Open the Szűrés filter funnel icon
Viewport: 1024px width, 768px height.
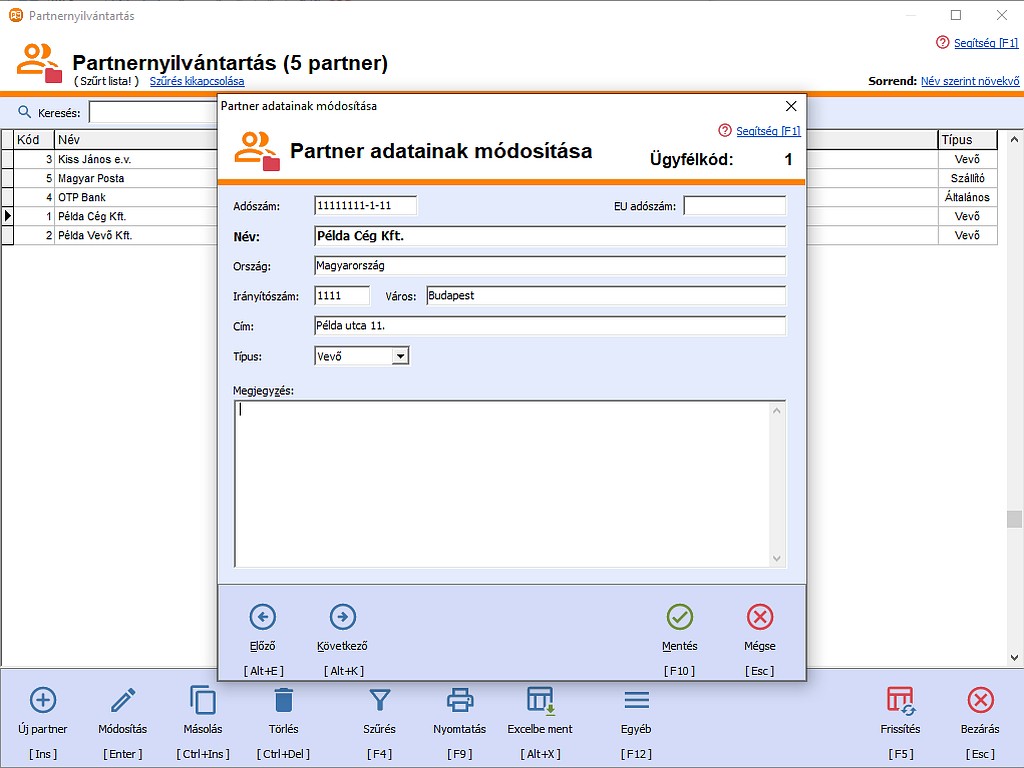pyautogui.click(x=380, y=700)
